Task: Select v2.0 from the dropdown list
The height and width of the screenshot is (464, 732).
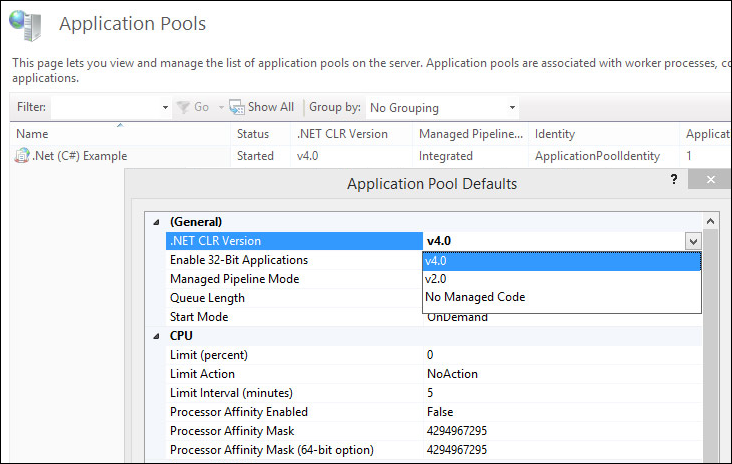Action: [561, 279]
